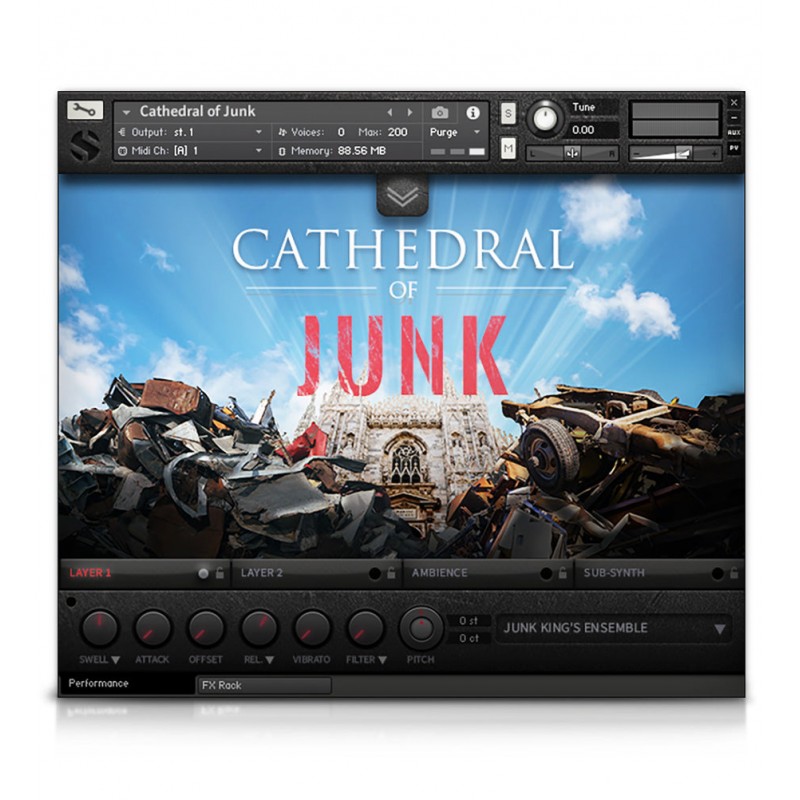Expand the Output st. 1 dropdown
Image resolution: width=800 pixels, height=800 pixels.
pos(258,132)
